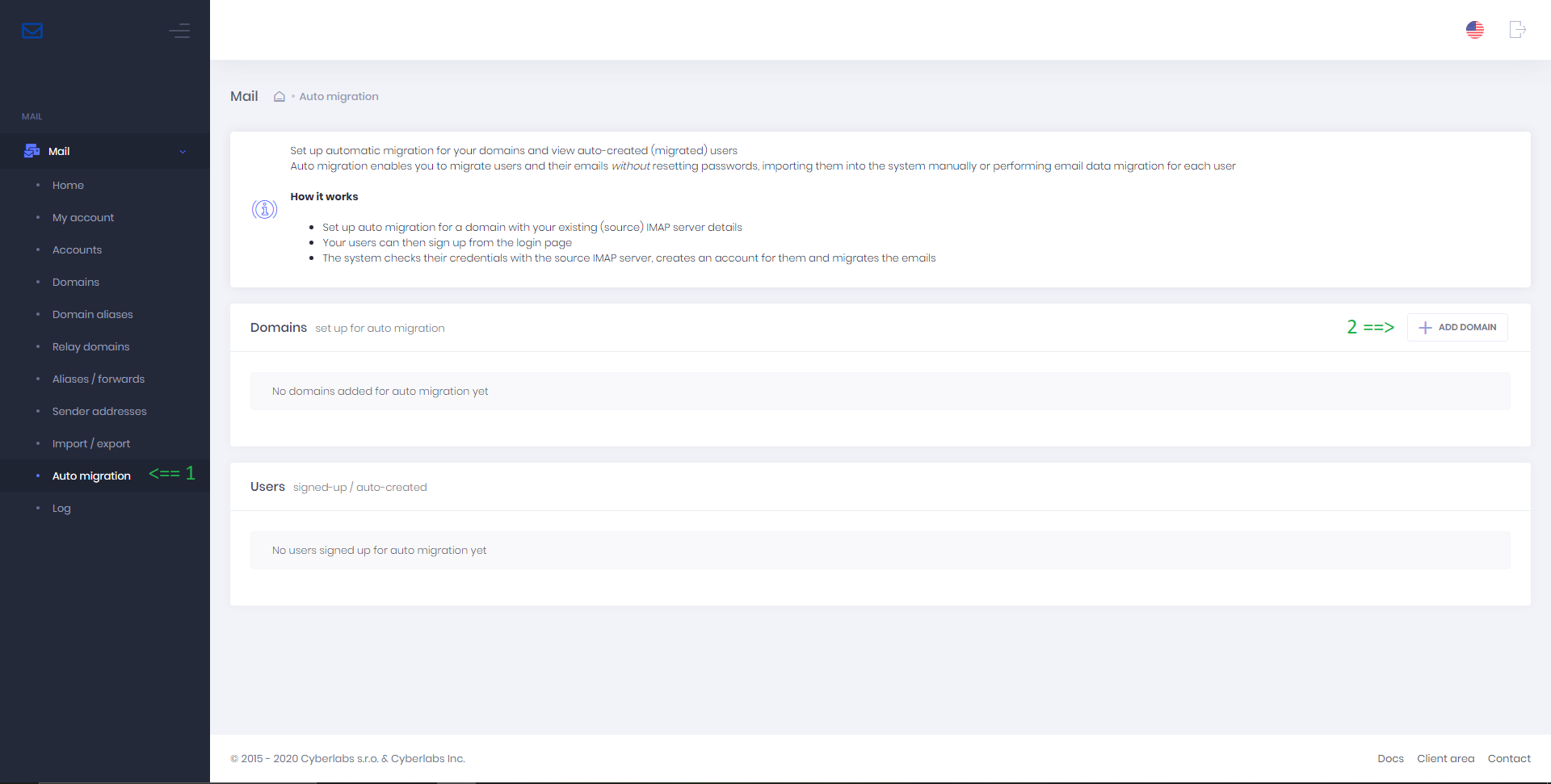
Task: Click the logout icon in header
Action: (x=1517, y=30)
